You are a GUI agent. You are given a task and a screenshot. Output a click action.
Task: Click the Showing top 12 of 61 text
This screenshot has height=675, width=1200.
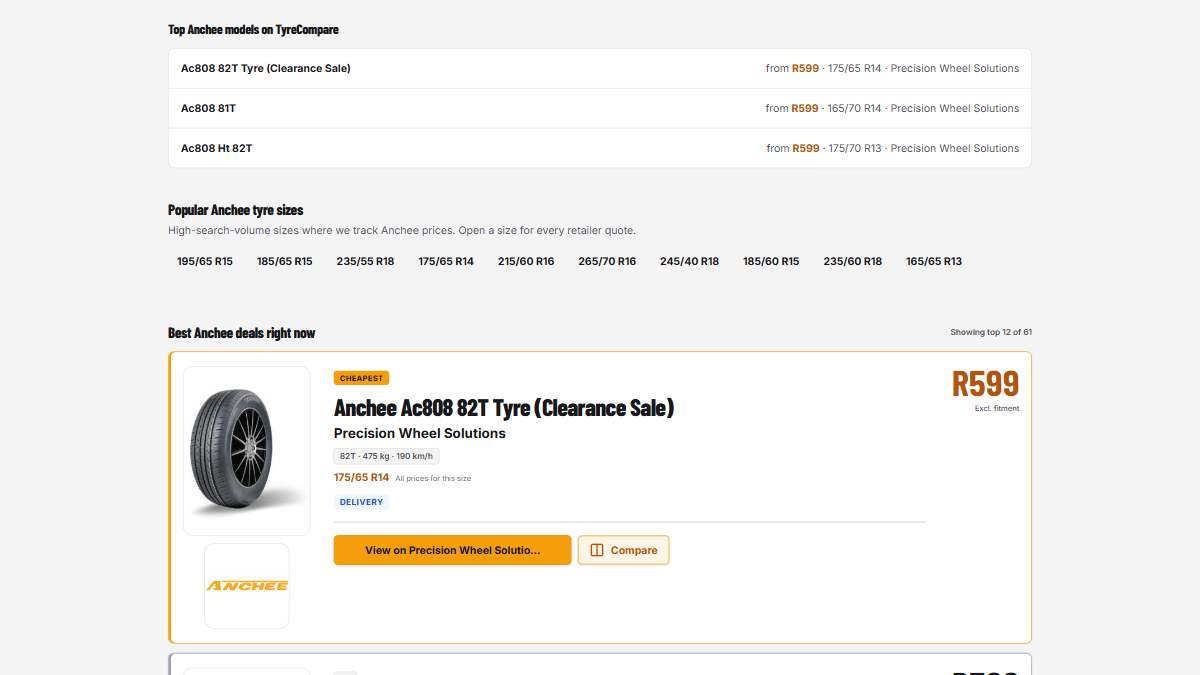coord(991,332)
